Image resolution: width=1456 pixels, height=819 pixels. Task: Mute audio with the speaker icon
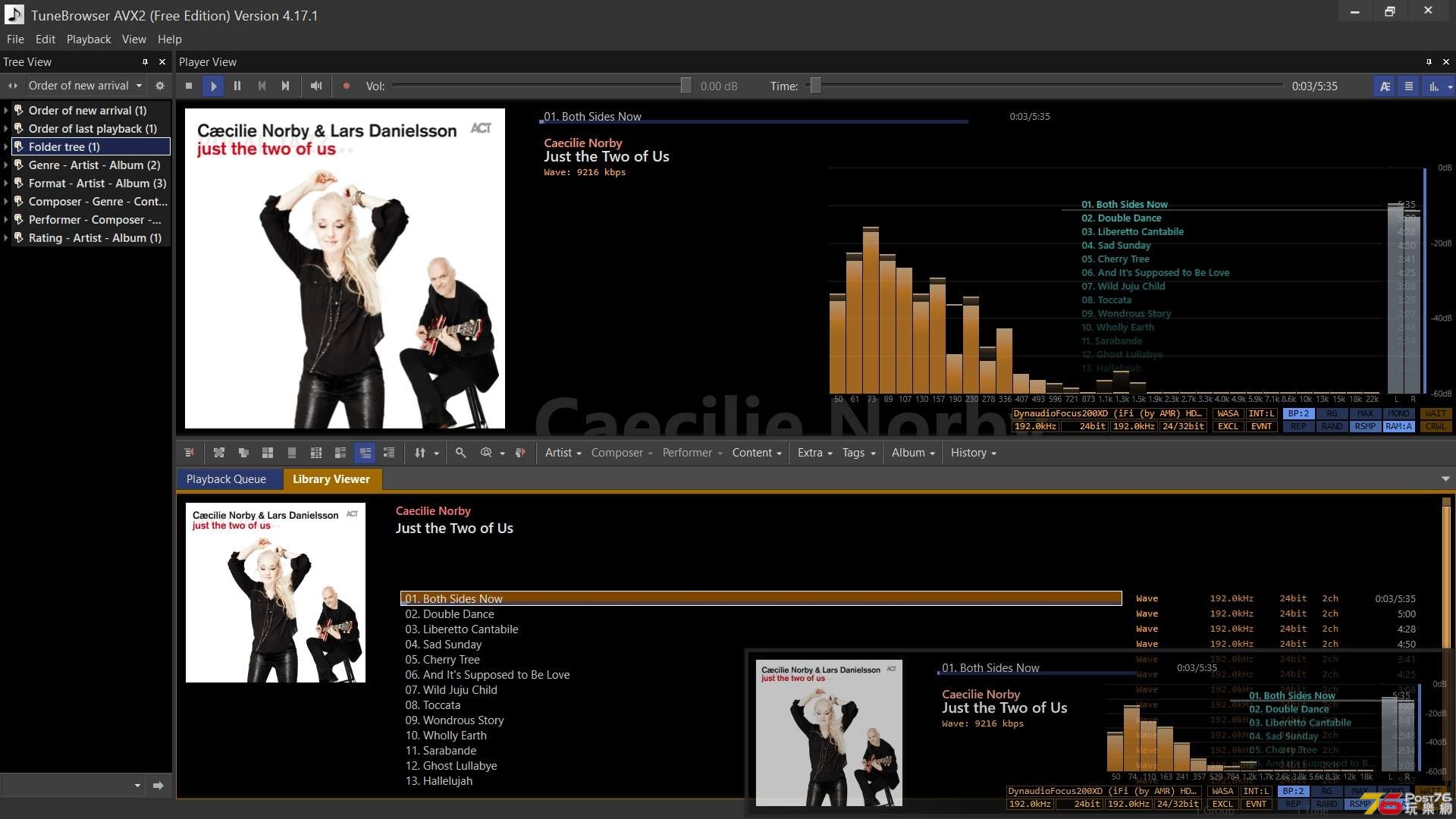click(x=316, y=86)
